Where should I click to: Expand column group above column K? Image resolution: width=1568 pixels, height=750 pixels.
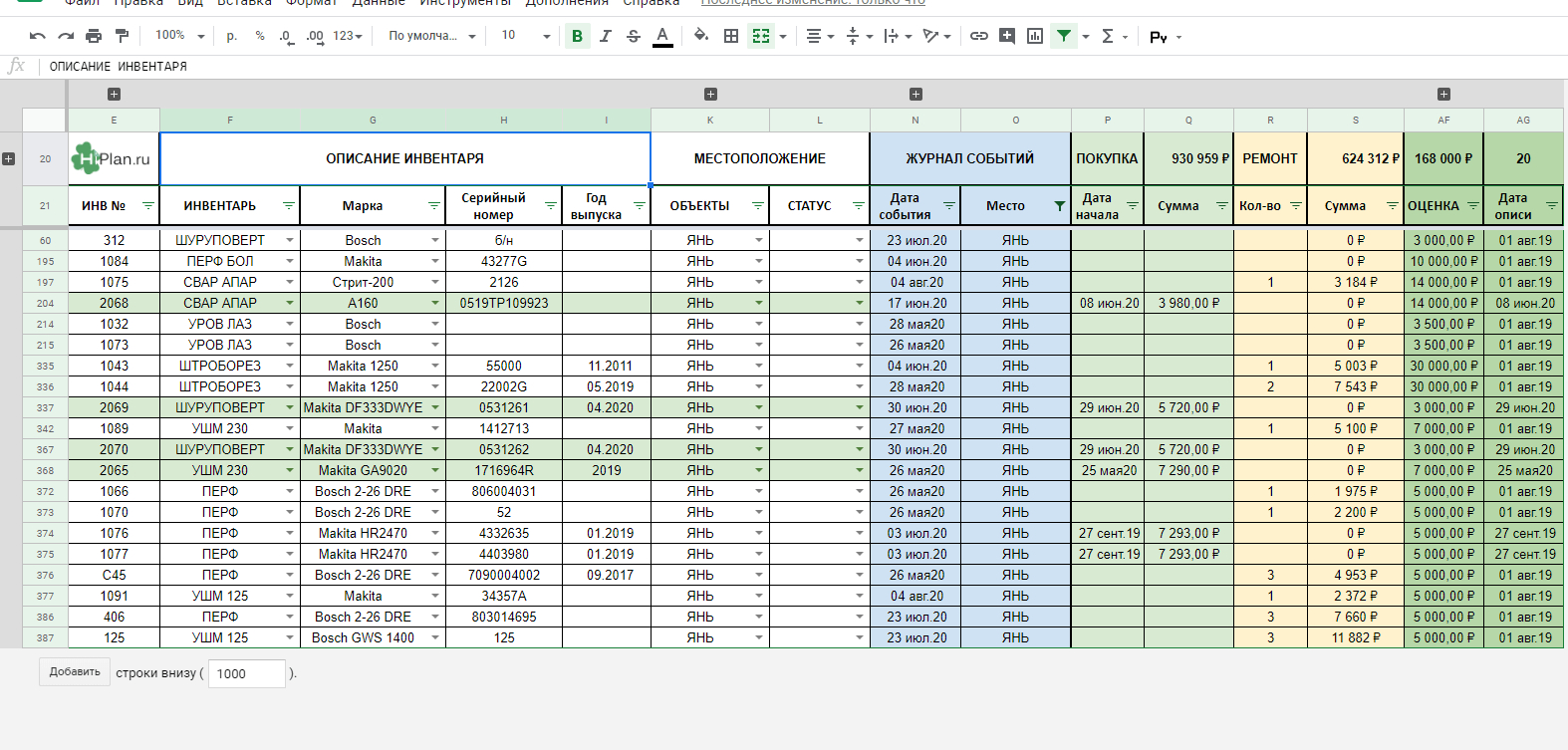point(710,95)
